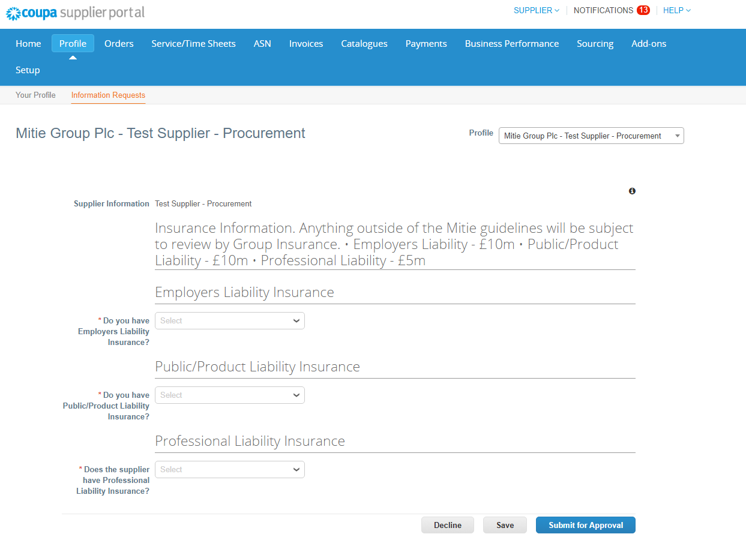Screen dimensions: 746x540
Task: Click the page title Mitie Group Plc heading
Action: click(160, 133)
